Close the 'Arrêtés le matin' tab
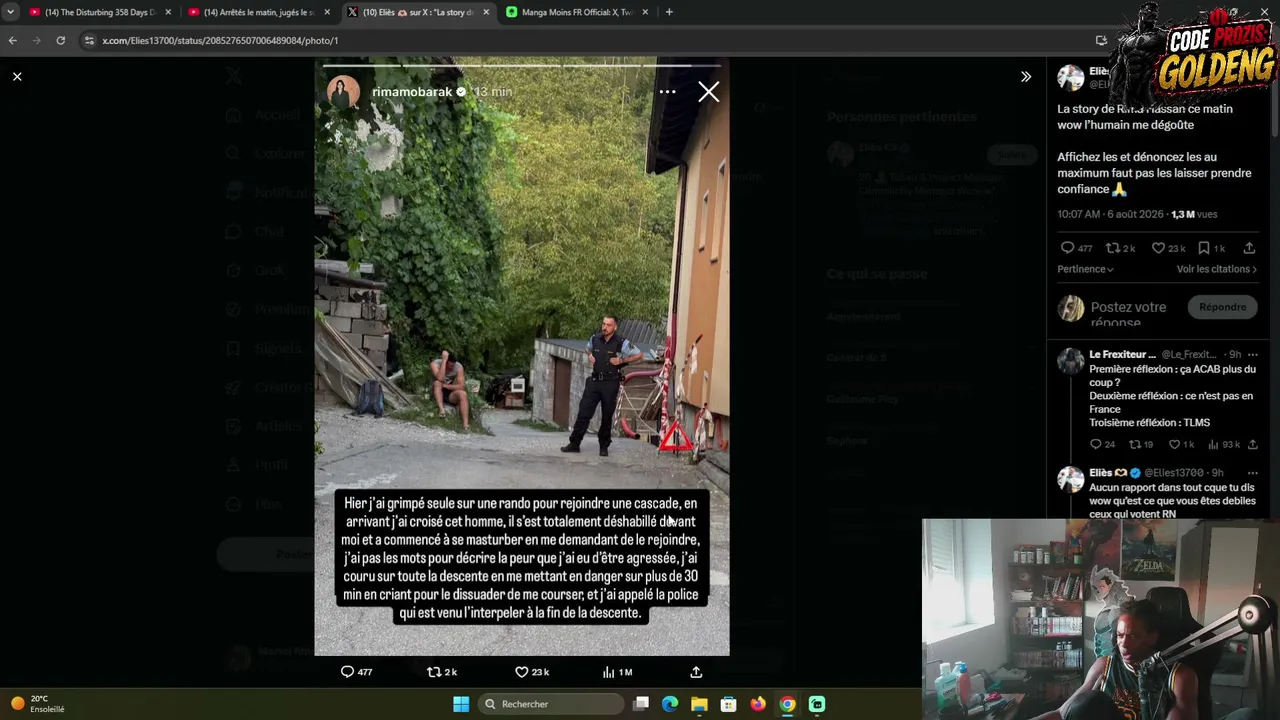The width and height of the screenshot is (1280, 720). click(327, 12)
